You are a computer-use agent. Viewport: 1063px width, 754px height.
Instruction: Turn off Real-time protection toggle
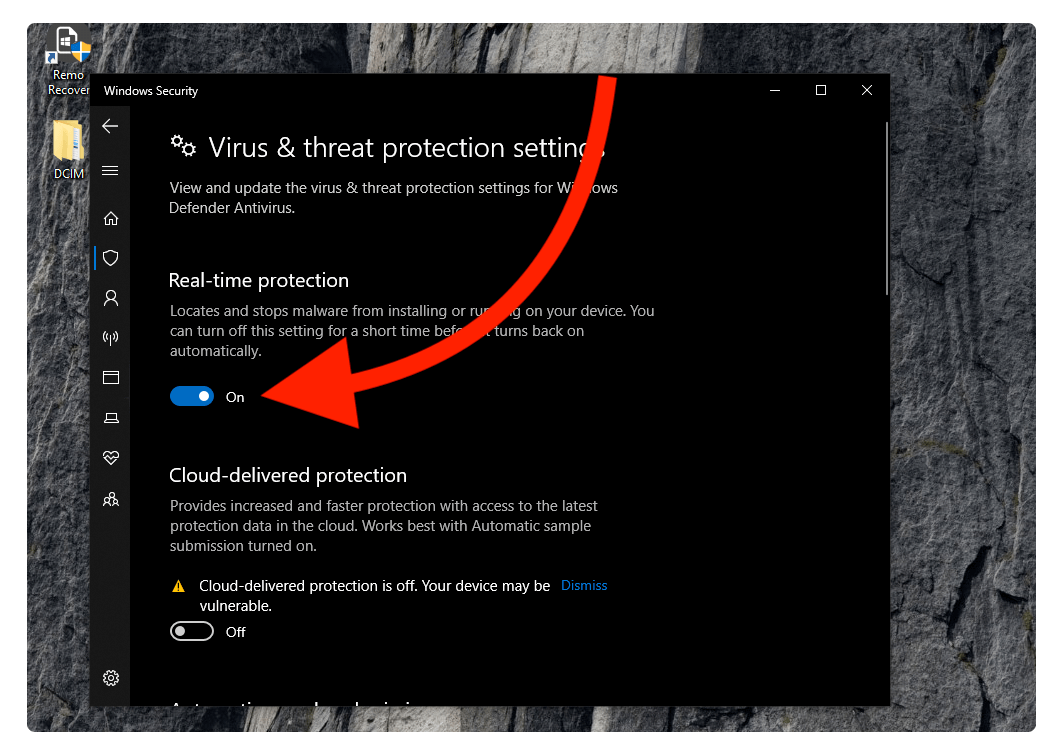pos(192,396)
